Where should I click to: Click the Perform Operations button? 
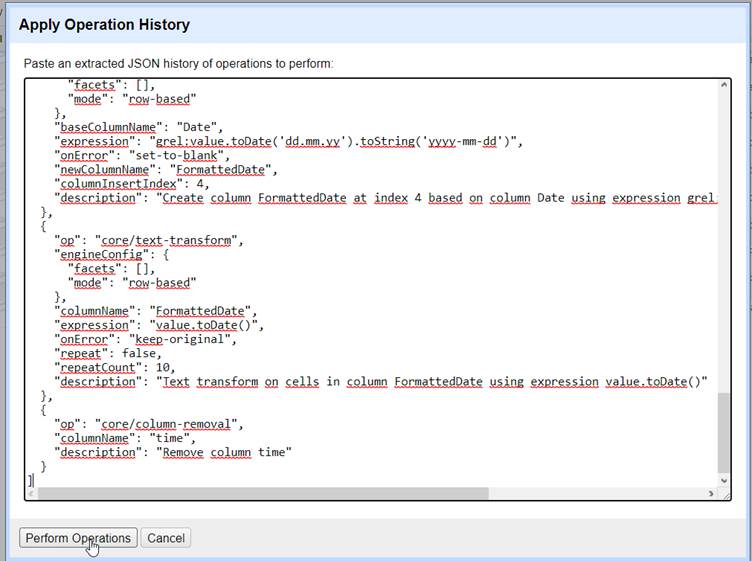(x=78, y=538)
